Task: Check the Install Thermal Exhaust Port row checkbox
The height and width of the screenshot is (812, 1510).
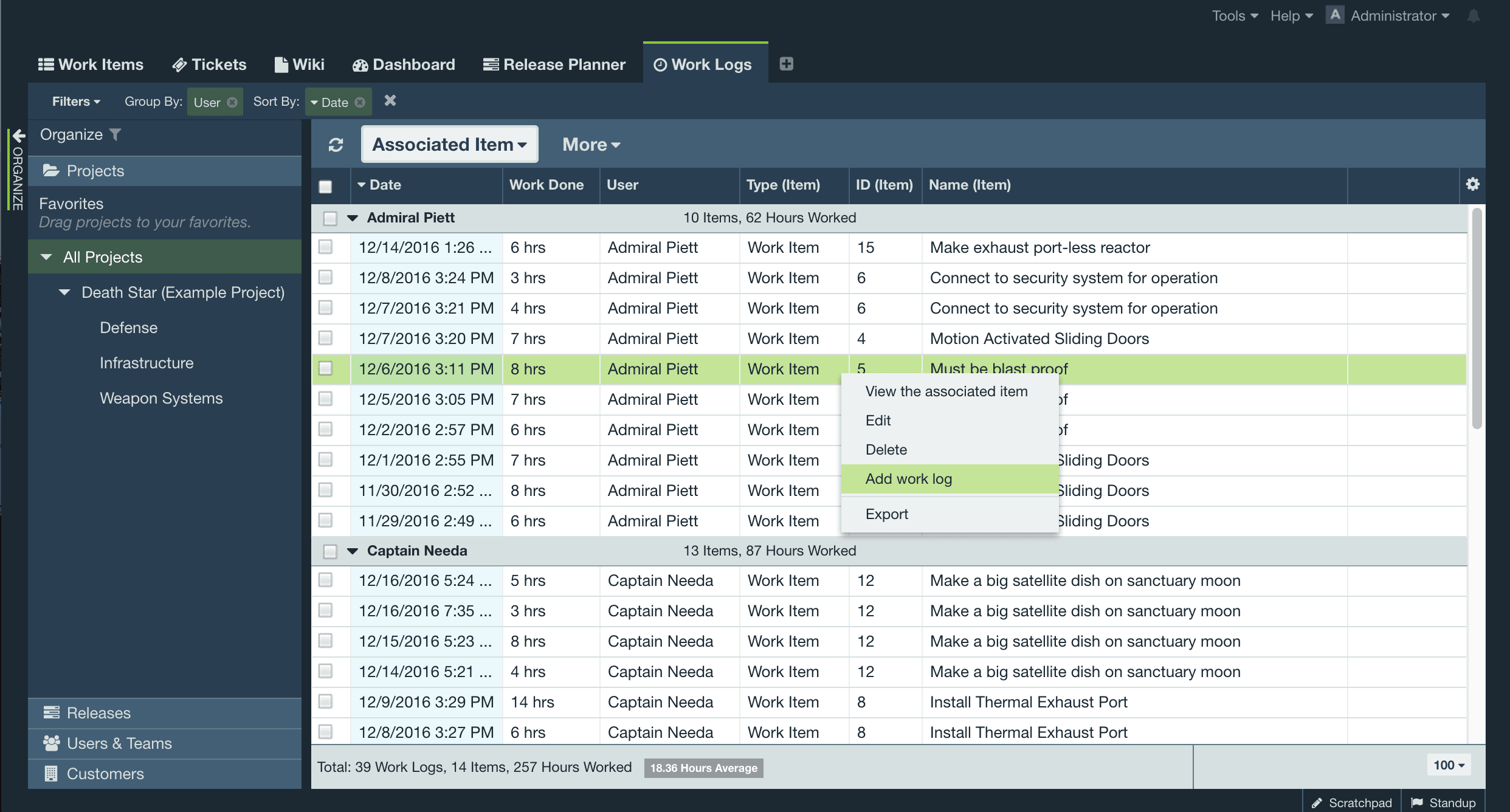Action: (x=326, y=702)
